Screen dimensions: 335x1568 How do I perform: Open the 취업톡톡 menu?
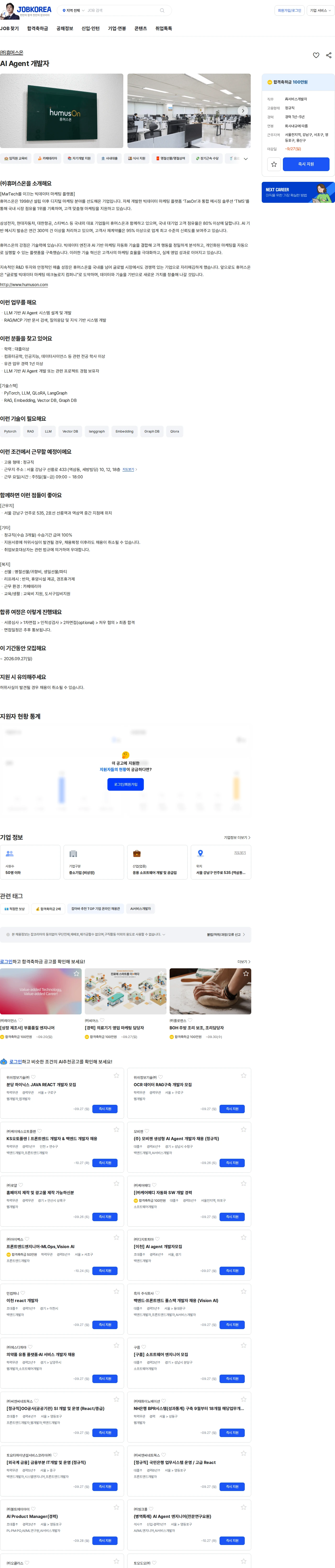point(164,29)
